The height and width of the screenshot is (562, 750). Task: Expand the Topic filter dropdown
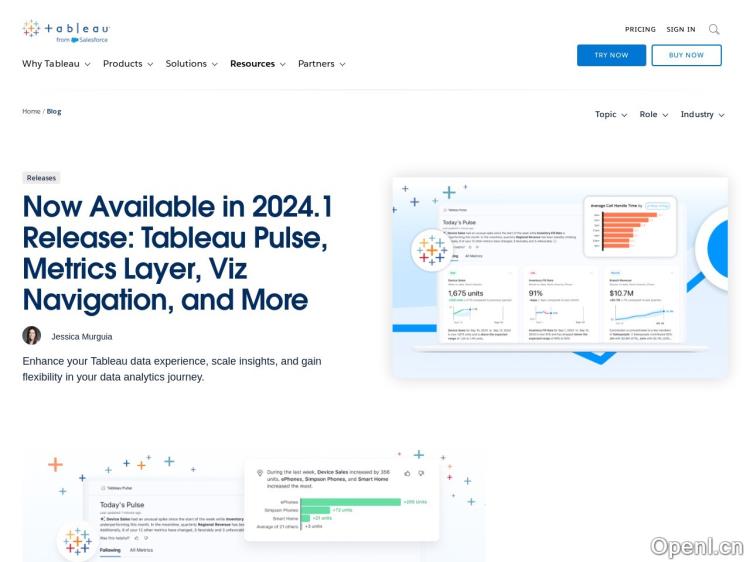click(611, 115)
